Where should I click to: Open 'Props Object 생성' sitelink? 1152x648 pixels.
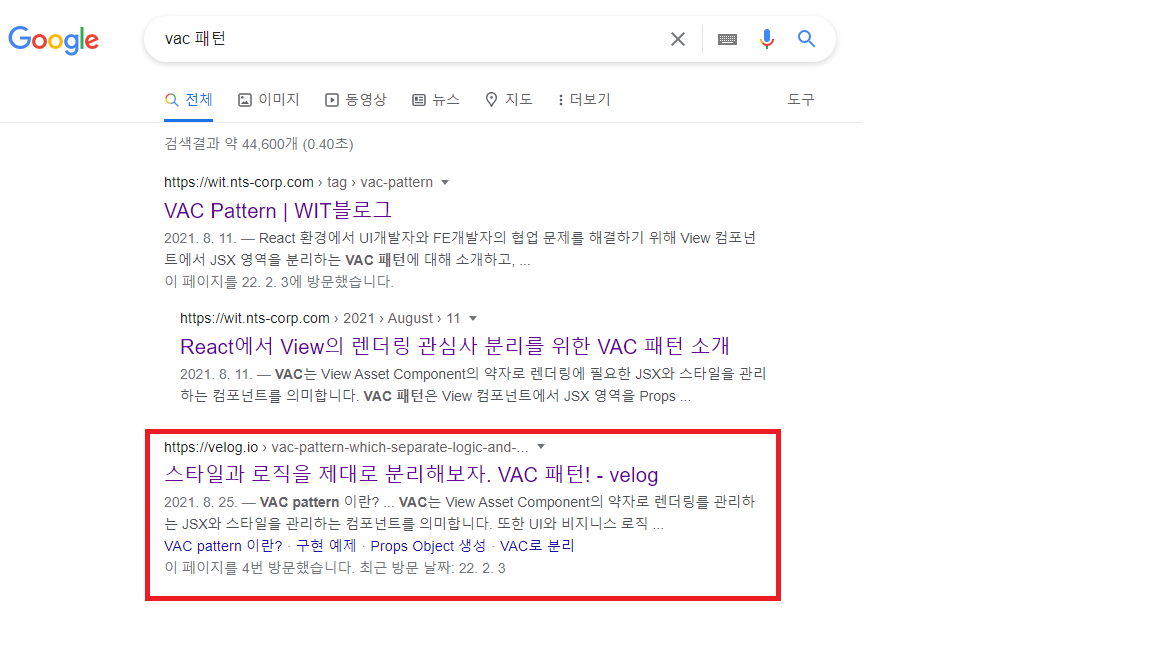click(428, 546)
